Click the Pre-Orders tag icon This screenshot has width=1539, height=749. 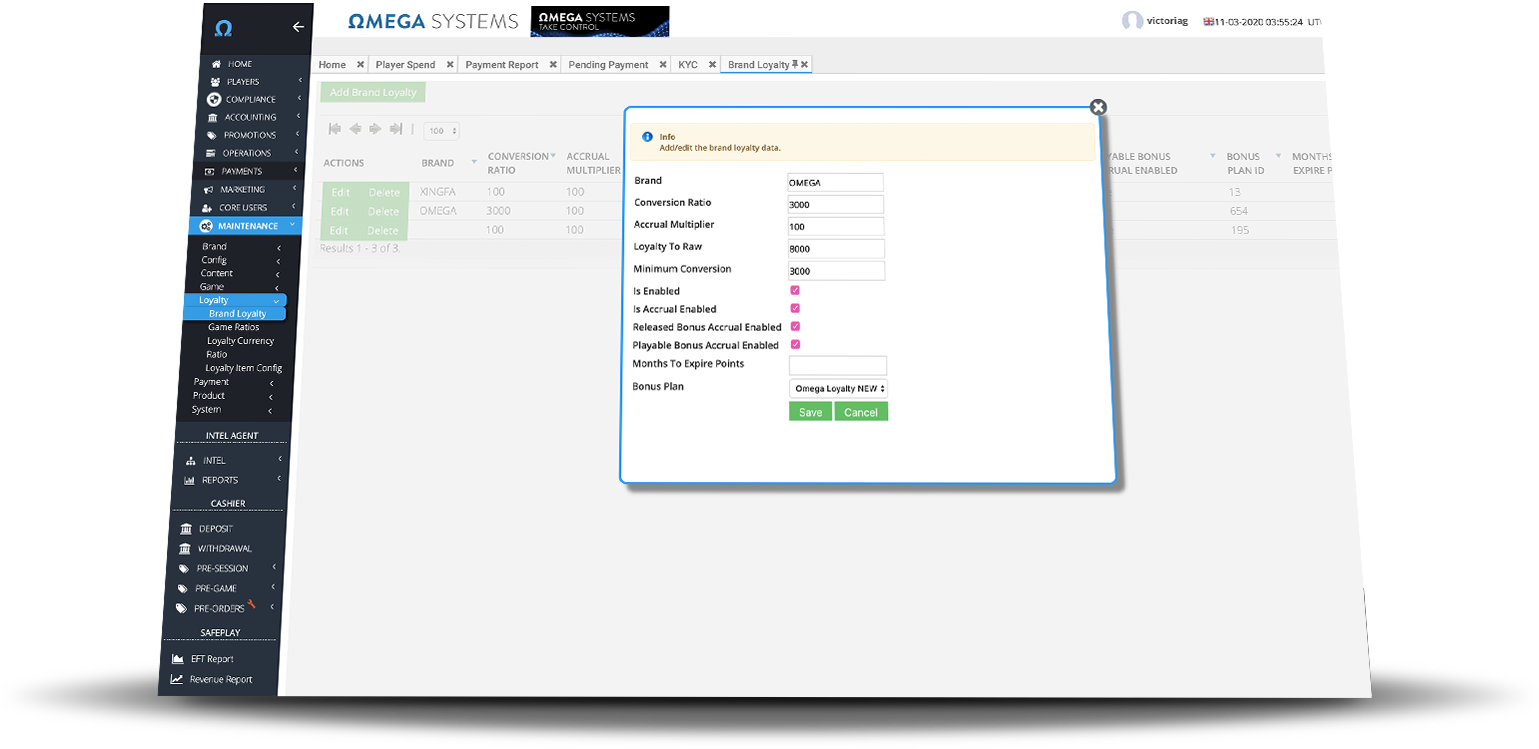pos(181,608)
